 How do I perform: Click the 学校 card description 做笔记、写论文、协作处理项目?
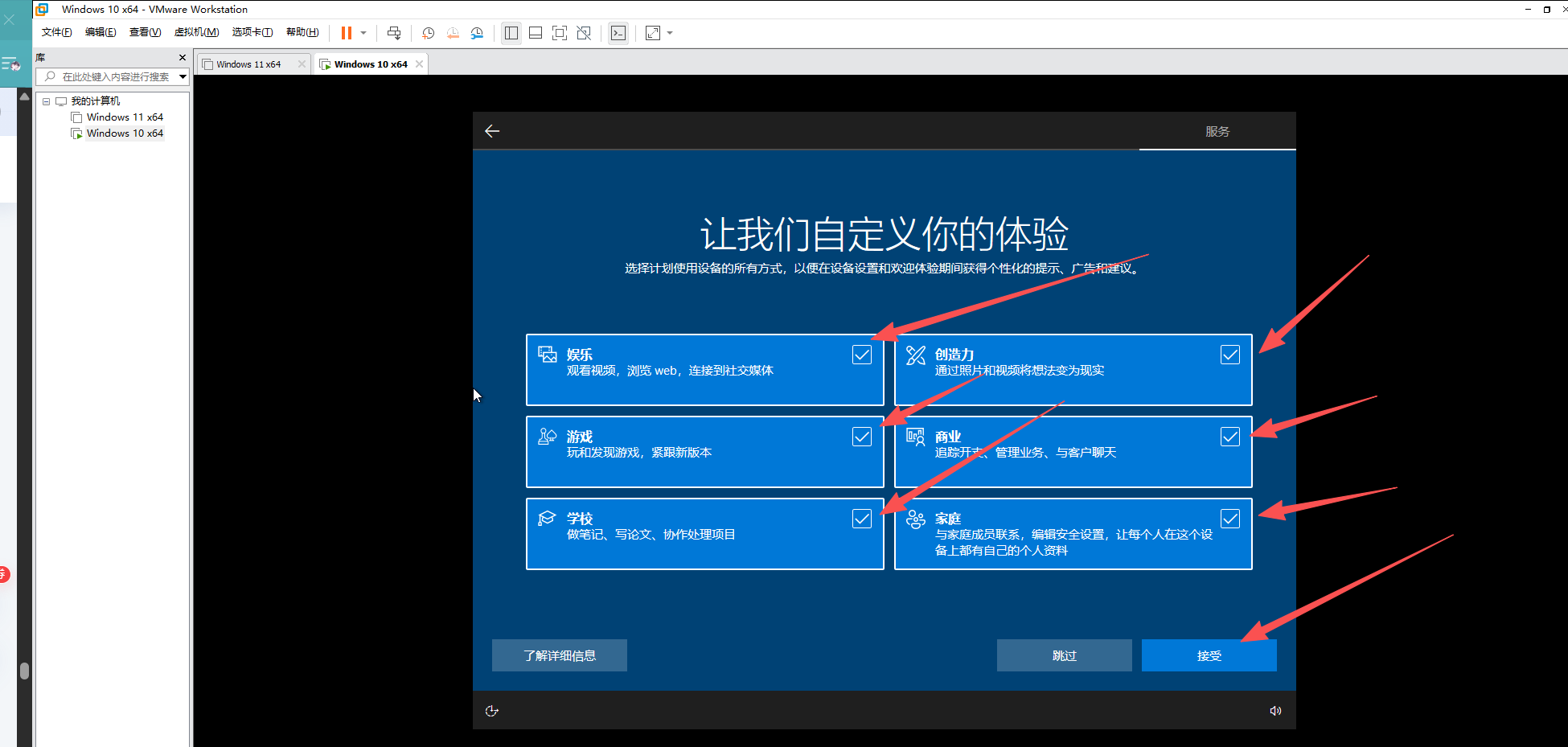tap(651, 535)
